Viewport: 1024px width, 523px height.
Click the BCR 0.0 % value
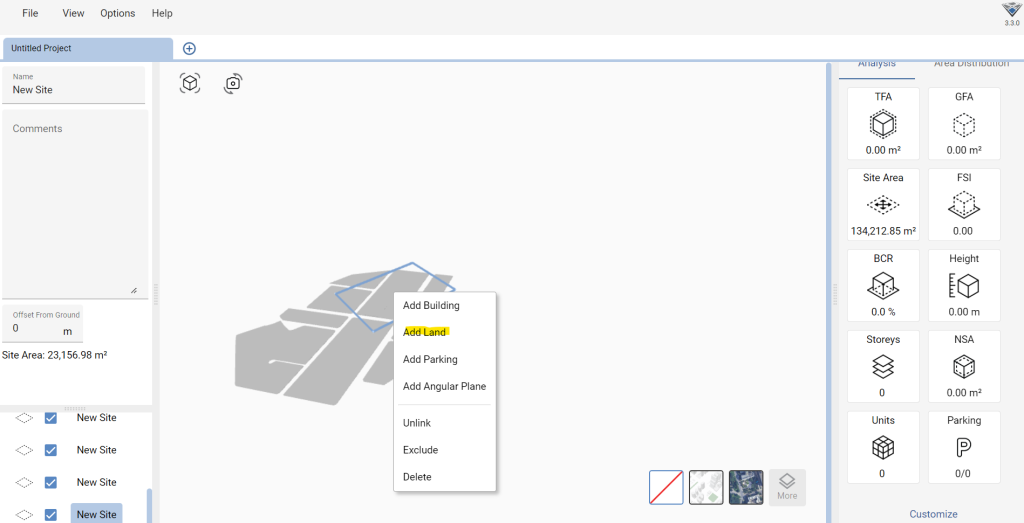pos(883,312)
